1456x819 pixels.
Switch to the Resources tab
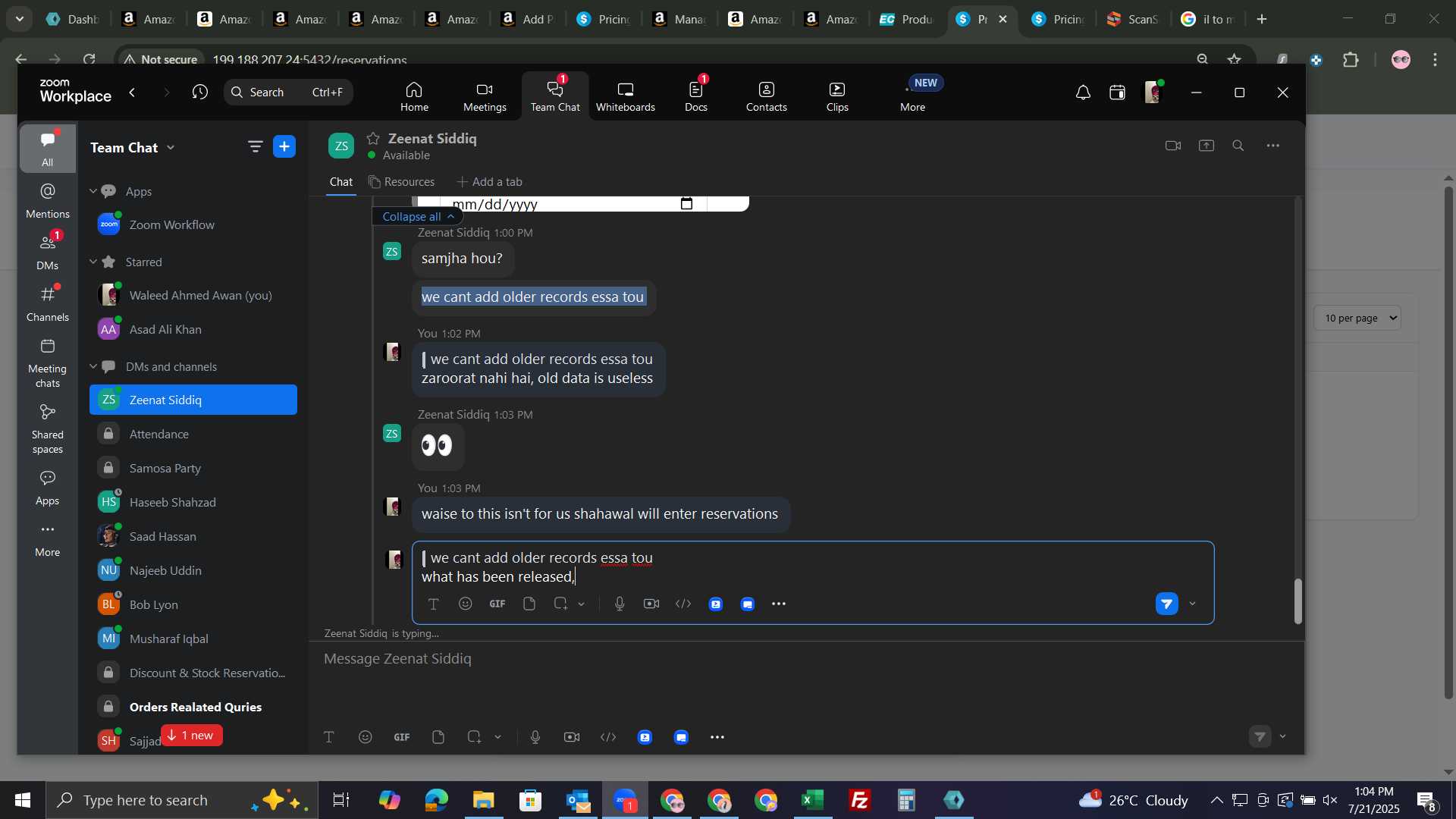401,182
